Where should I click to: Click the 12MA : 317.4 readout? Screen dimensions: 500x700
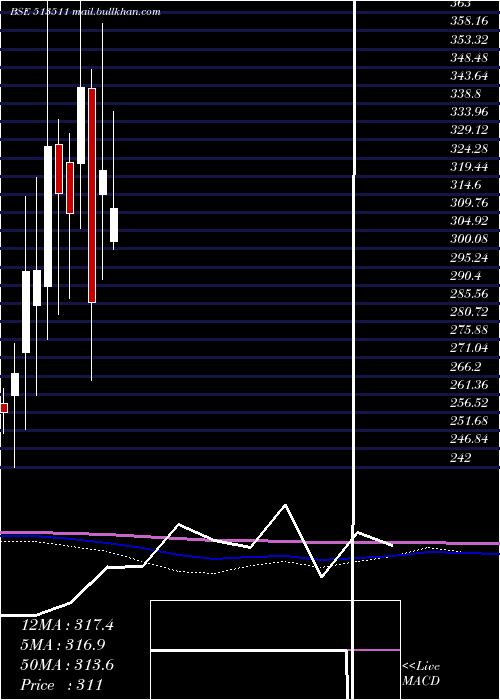coord(67,625)
